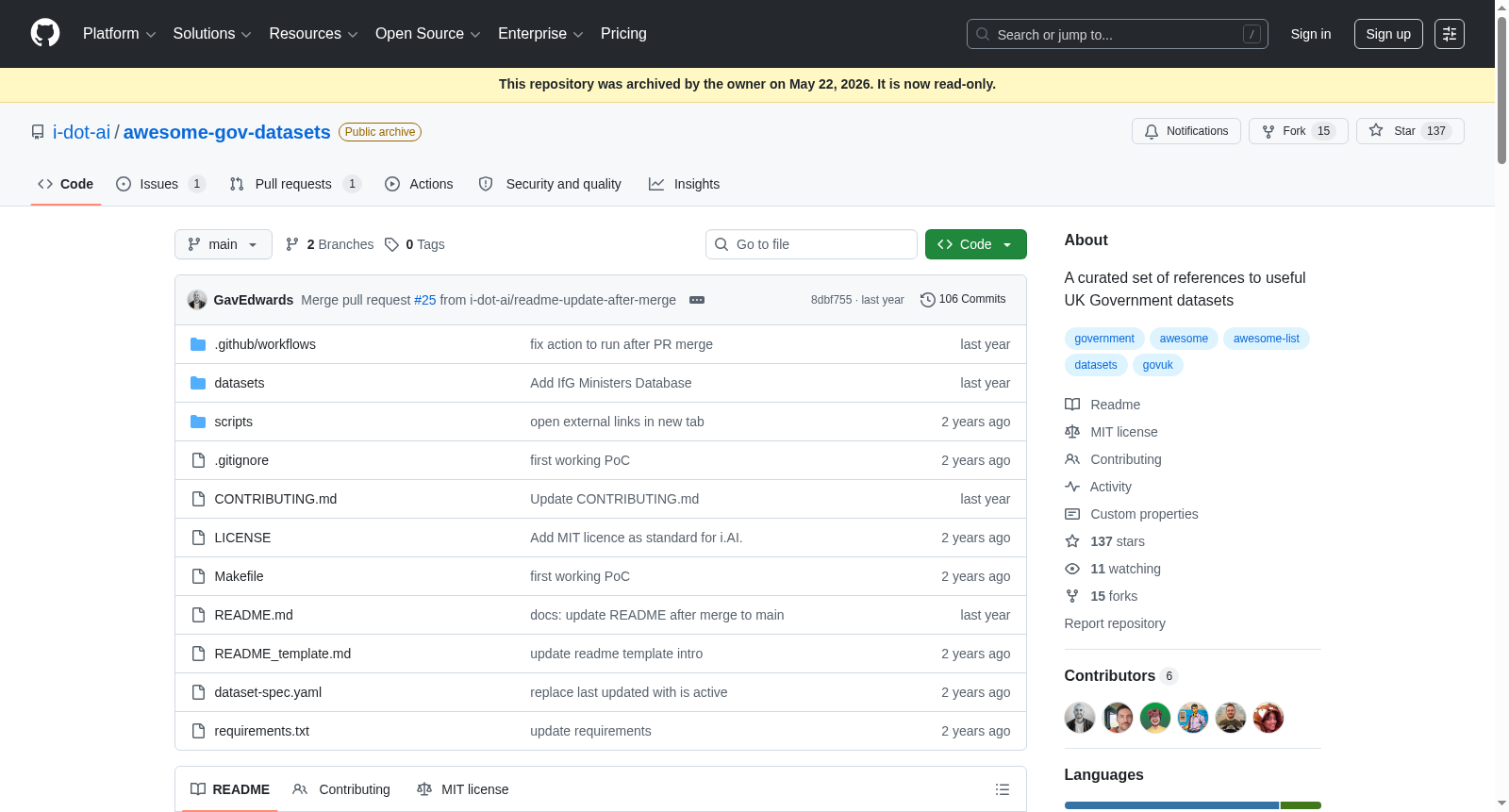Screen dimensions: 1509x812
Task: Open README.md file
Action: 254,615
